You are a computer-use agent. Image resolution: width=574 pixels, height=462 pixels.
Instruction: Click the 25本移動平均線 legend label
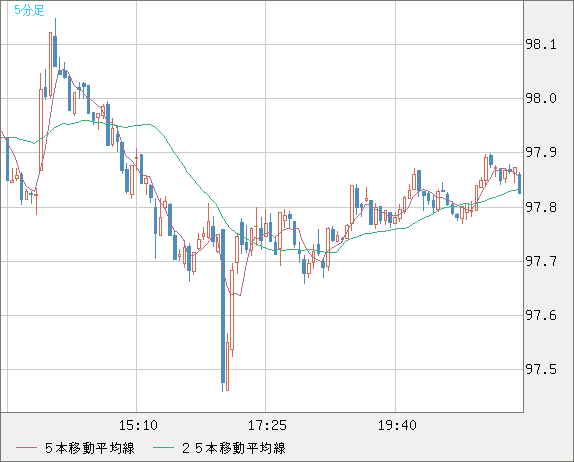coord(234,448)
